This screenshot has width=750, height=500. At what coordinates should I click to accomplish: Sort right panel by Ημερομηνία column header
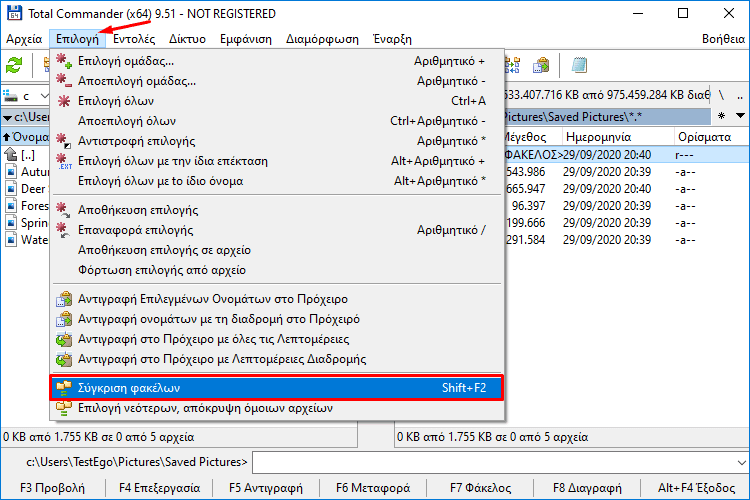[x=618, y=137]
